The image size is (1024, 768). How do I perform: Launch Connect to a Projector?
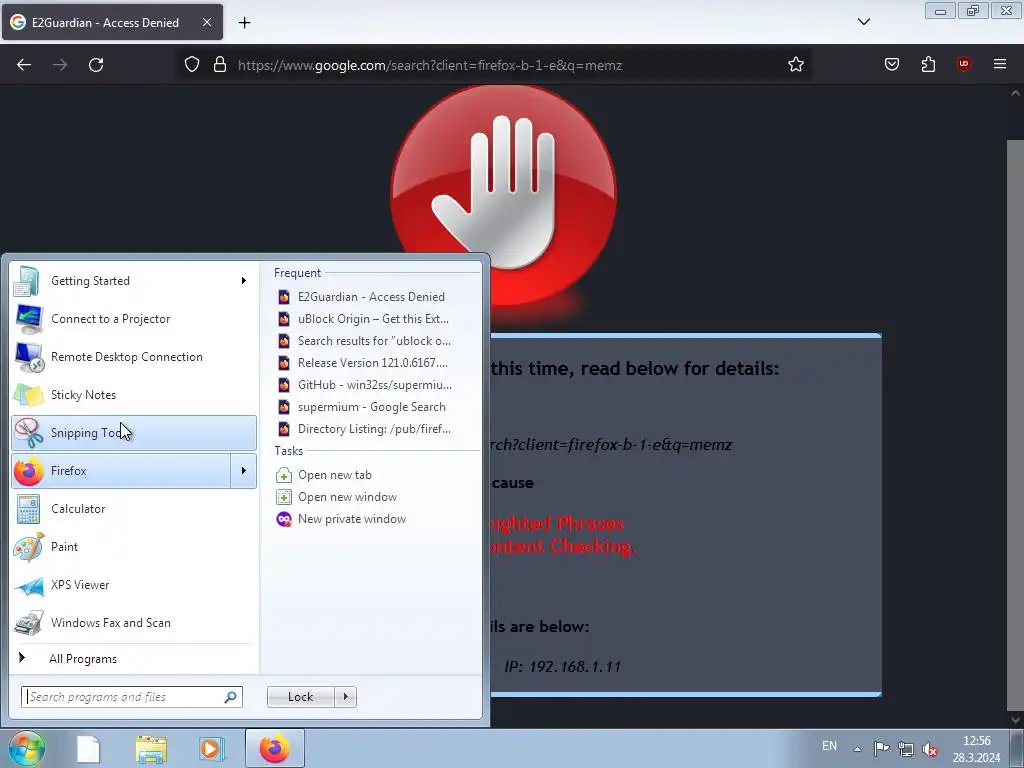point(134,319)
